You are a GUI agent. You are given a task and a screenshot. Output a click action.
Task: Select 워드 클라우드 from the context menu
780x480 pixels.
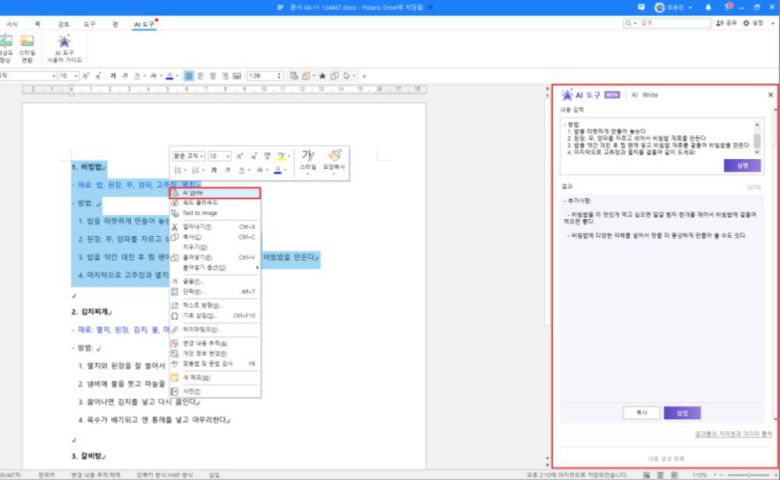point(215,203)
